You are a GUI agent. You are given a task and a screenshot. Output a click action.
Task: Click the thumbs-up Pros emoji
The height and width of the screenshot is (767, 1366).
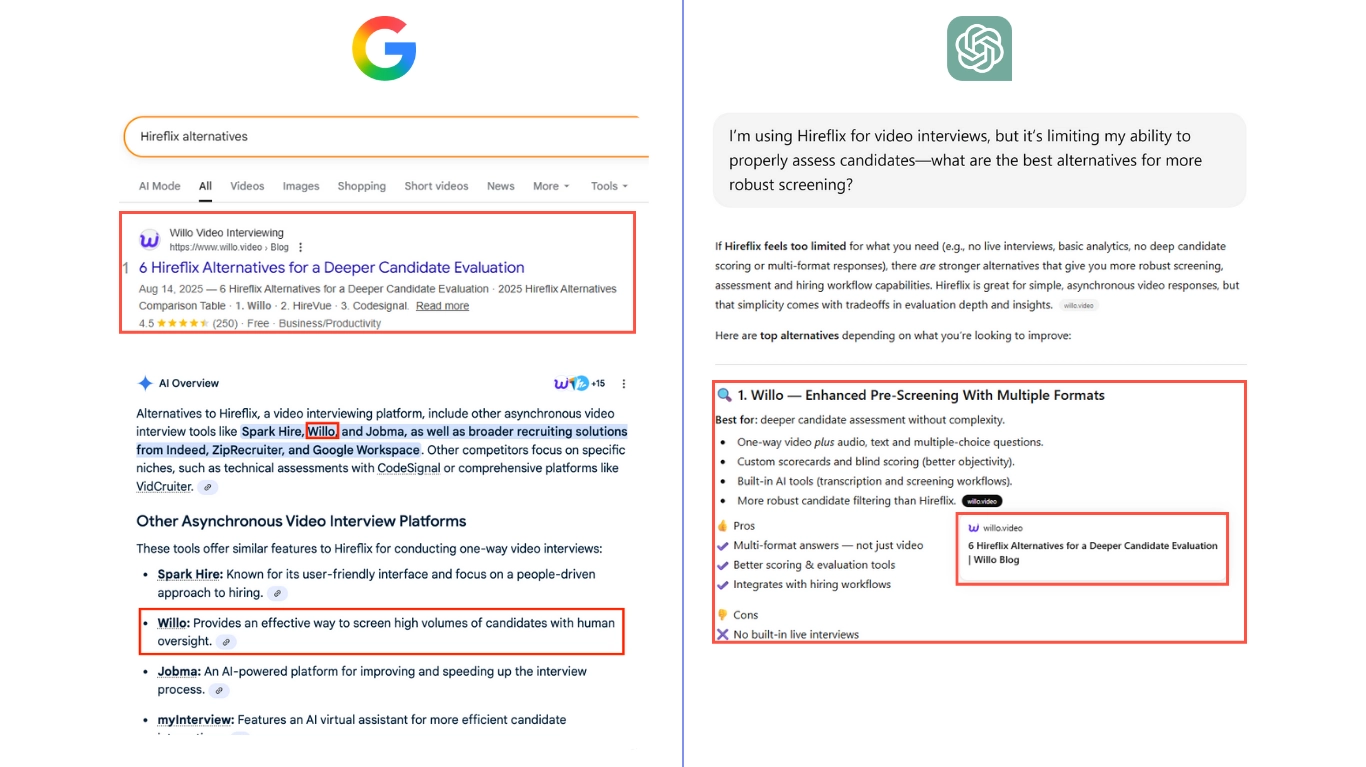[723, 526]
